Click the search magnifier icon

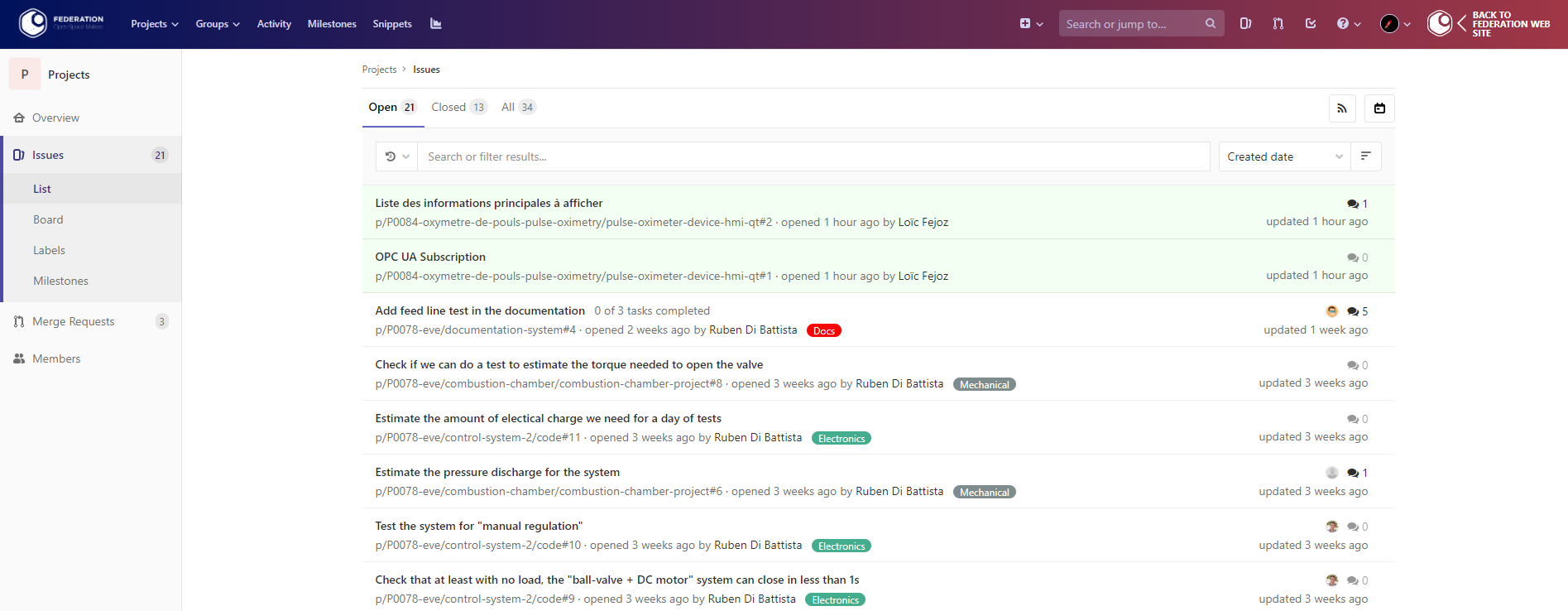(x=1210, y=24)
